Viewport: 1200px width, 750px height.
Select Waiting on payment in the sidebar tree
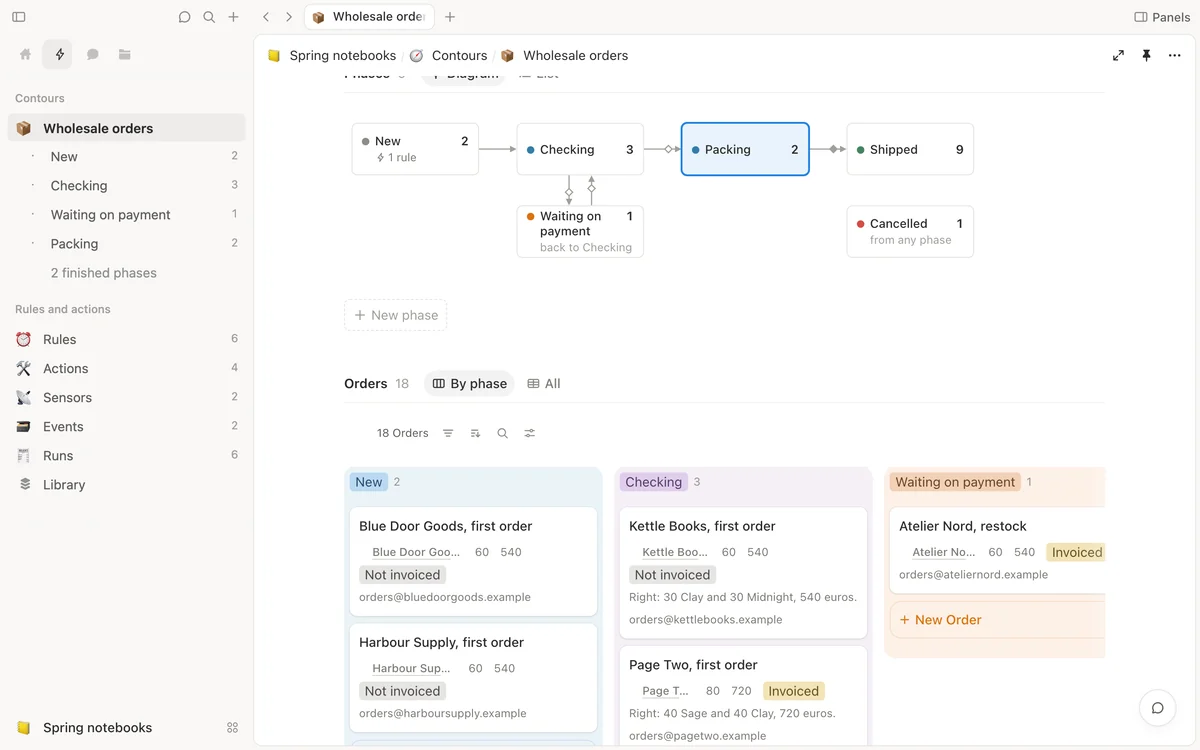[126, 214]
